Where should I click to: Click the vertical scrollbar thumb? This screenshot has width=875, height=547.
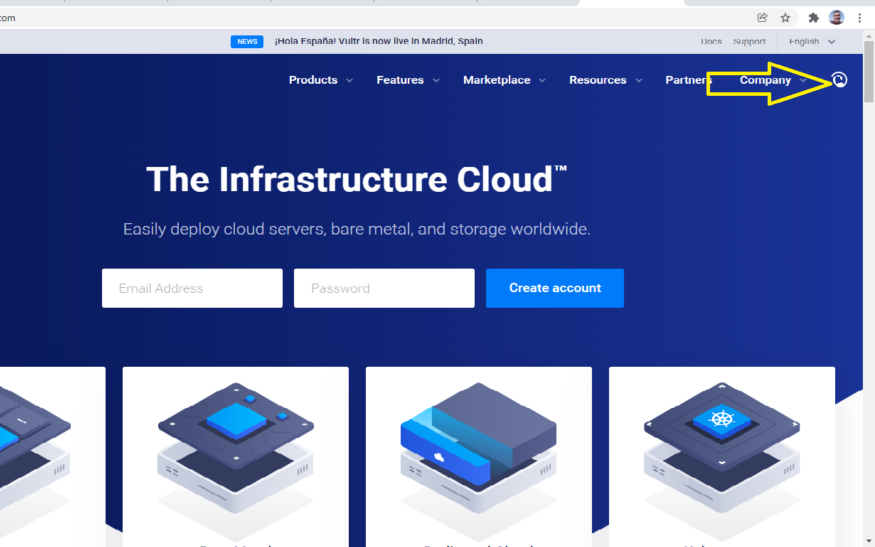[x=869, y=71]
